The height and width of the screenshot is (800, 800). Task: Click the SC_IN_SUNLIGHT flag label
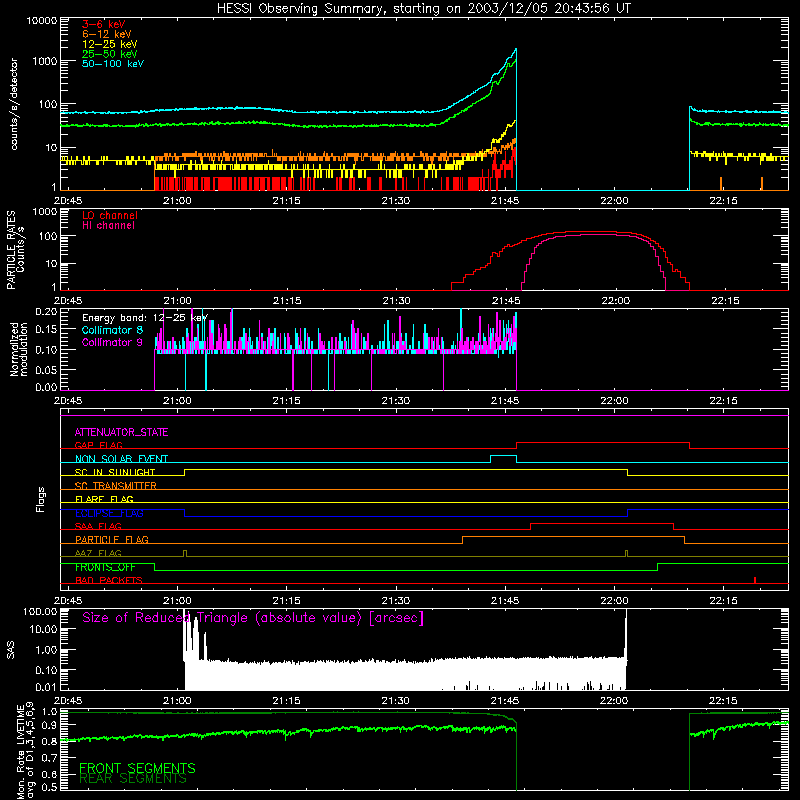click(115, 472)
